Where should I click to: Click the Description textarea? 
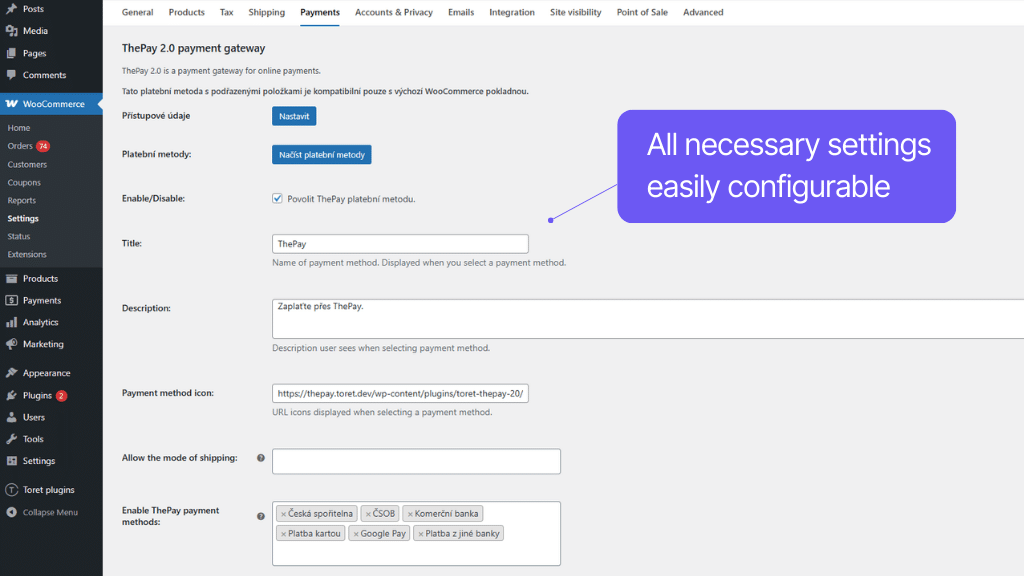pyautogui.click(x=648, y=319)
